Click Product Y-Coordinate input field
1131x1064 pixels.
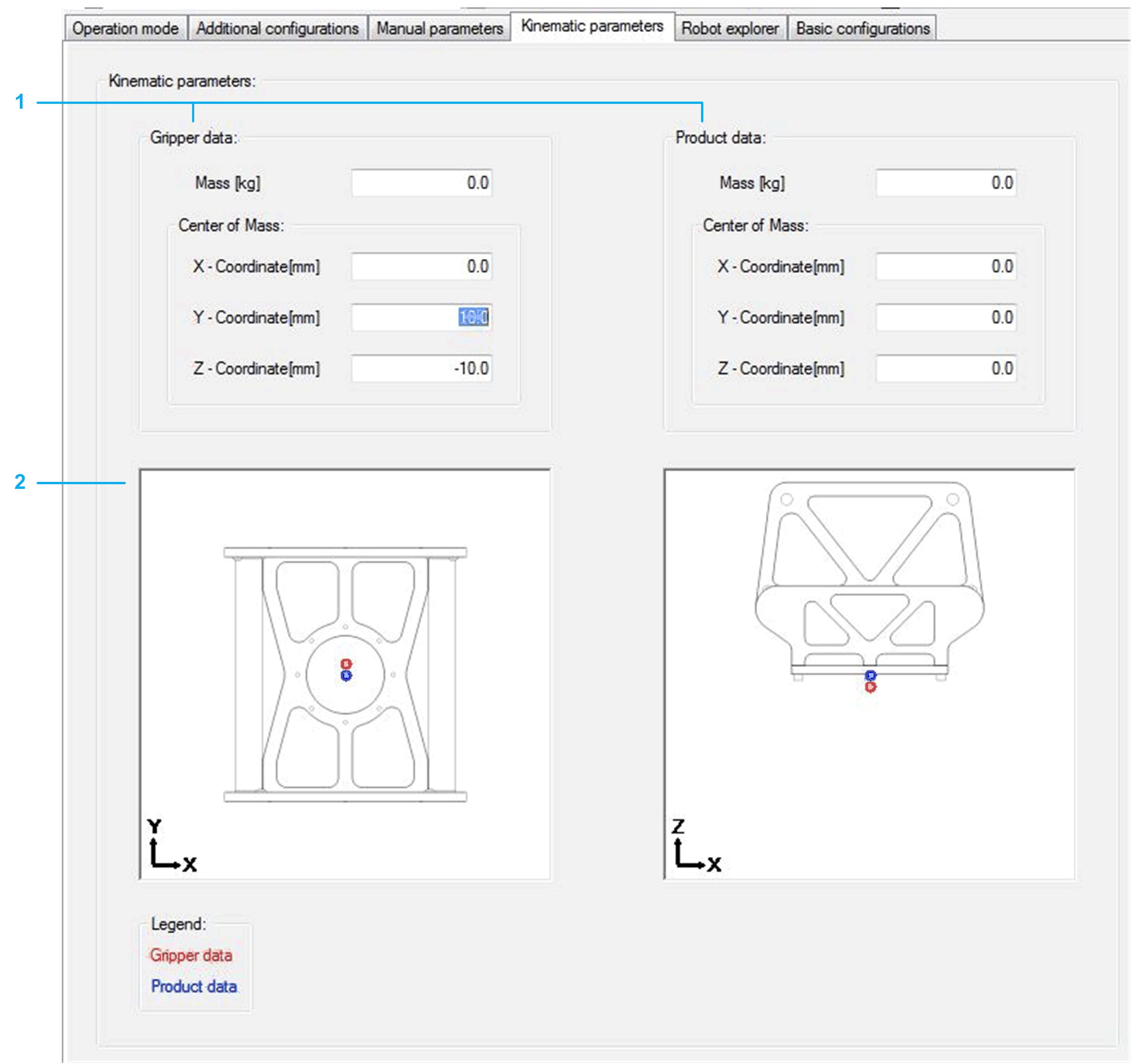point(945,317)
